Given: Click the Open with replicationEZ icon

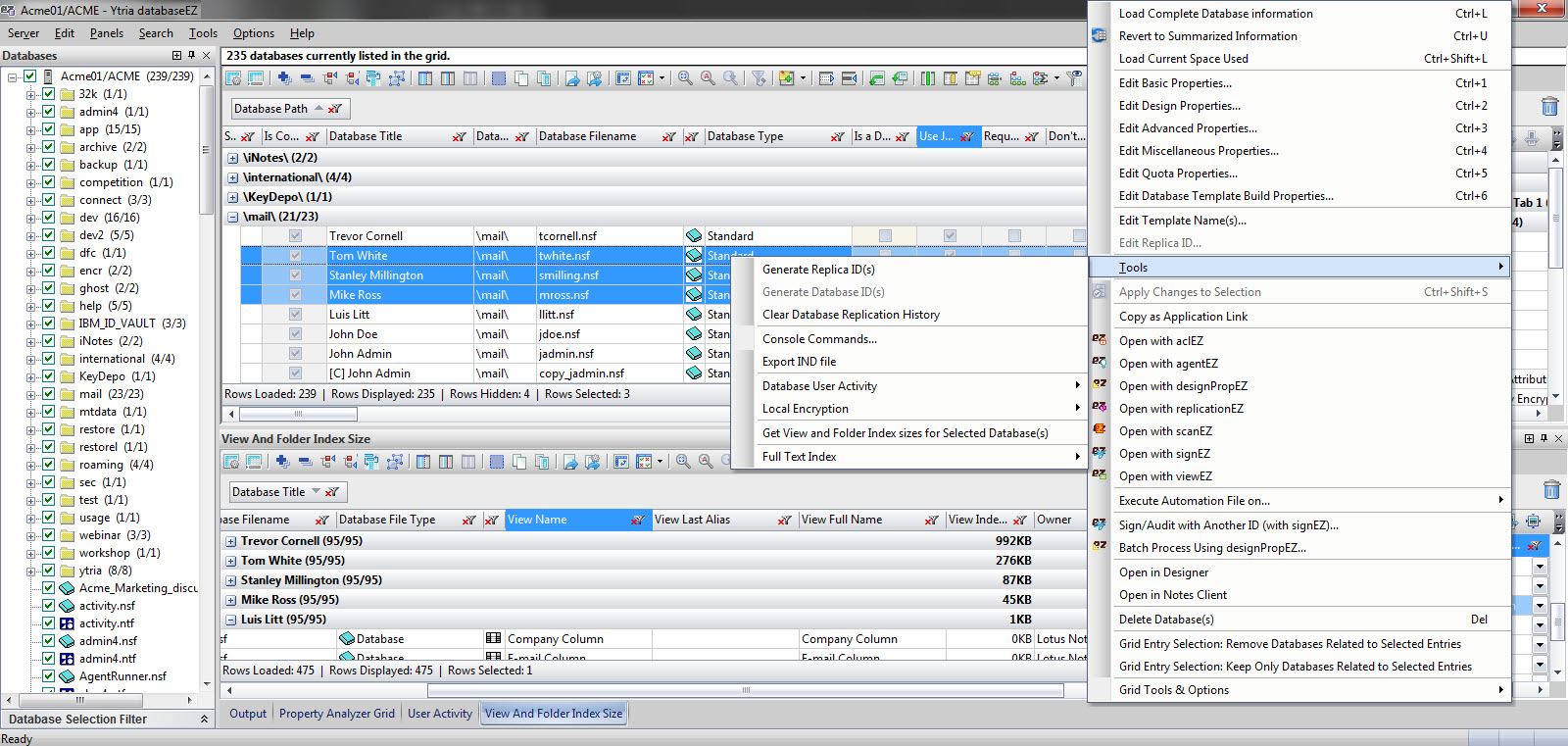Looking at the screenshot, I should tap(1100, 408).
